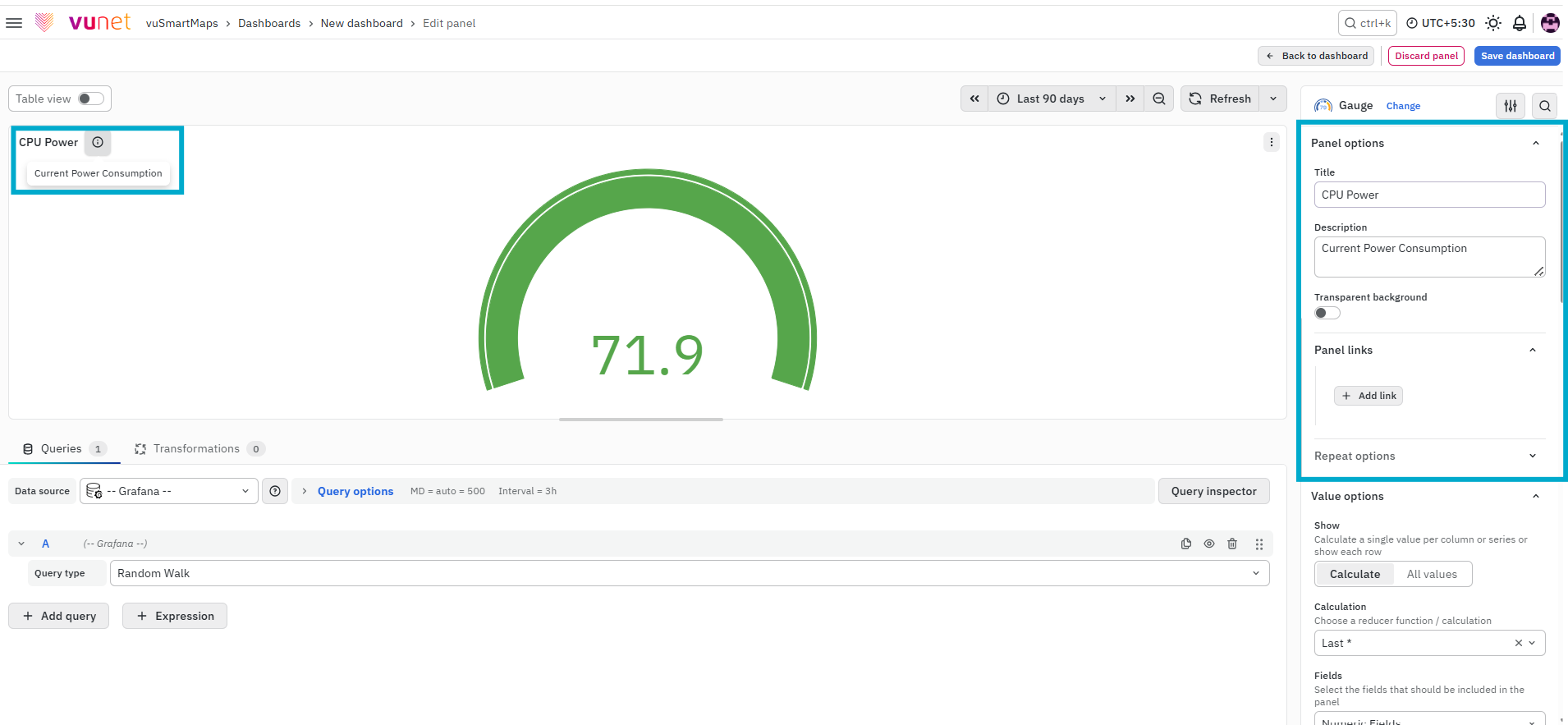The image size is (1568, 725).
Task: Open data source help icon
Action: [x=275, y=491]
